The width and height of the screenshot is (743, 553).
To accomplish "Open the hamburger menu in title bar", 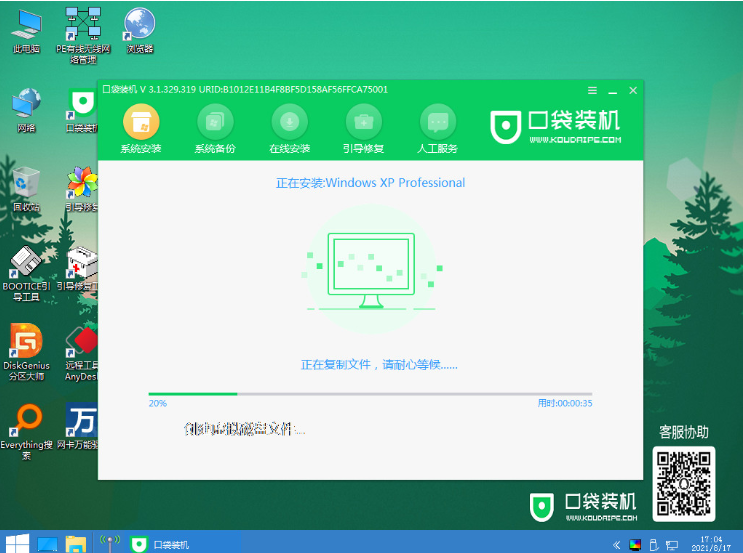I will point(592,90).
